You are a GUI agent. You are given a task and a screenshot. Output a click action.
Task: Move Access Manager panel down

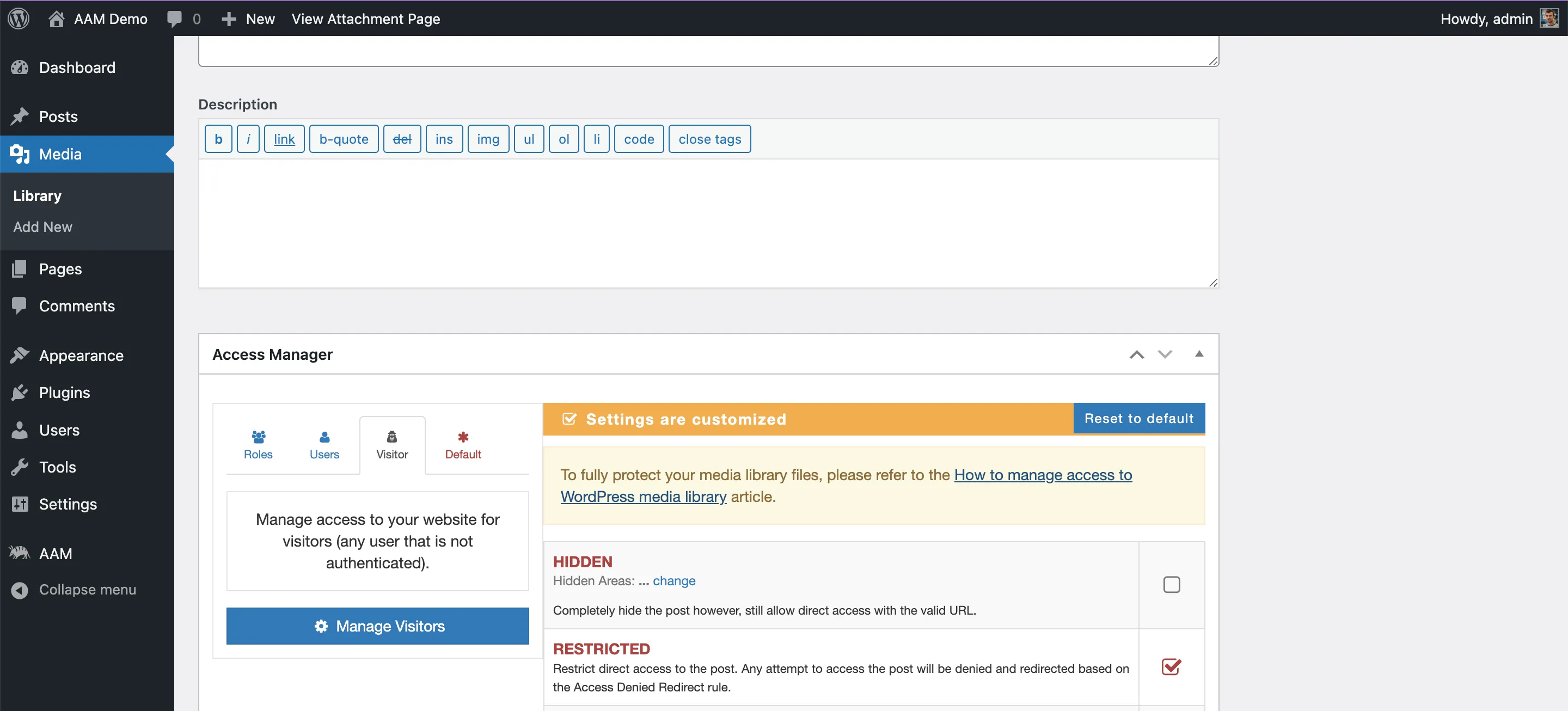1165,354
